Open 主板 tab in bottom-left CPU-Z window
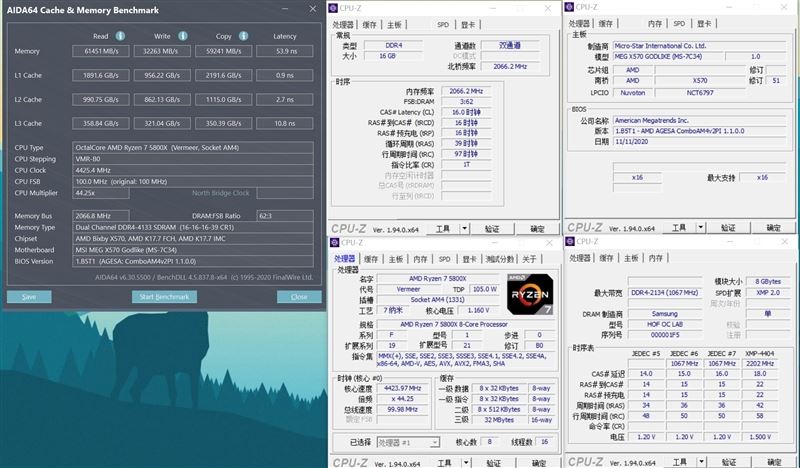The image size is (800, 468). pos(396,259)
